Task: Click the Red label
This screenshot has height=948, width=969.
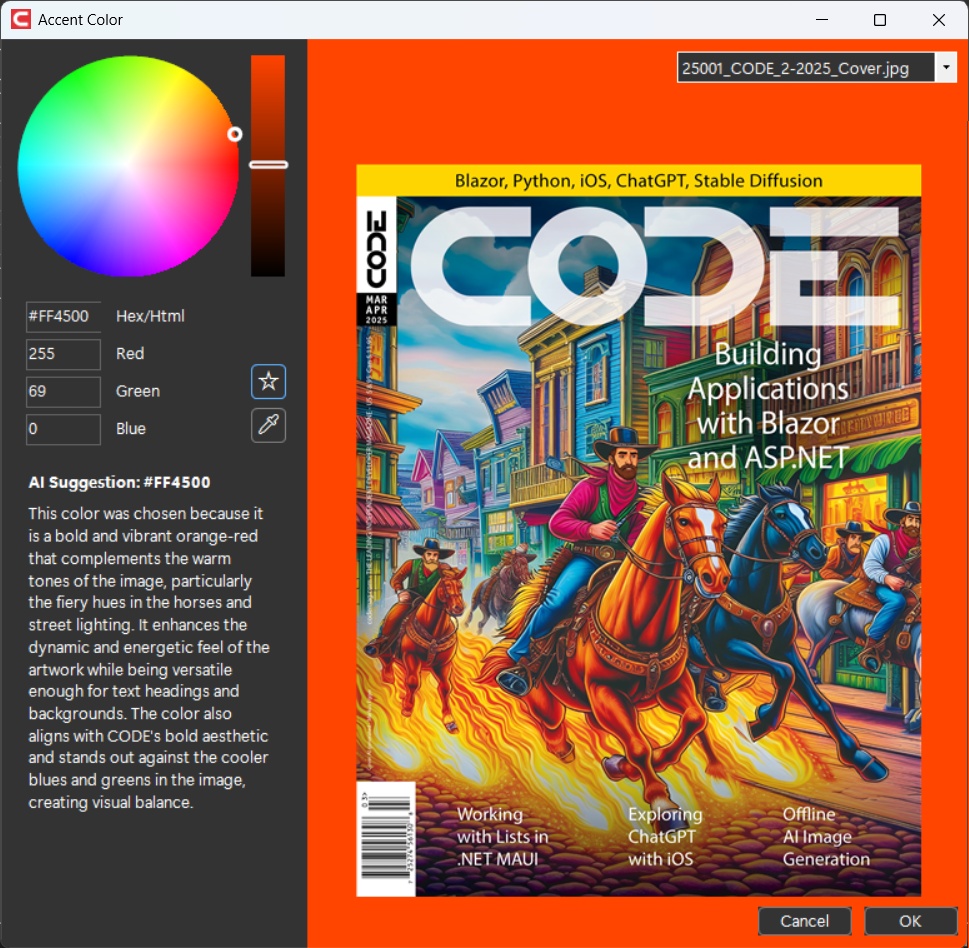Action: pos(130,353)
